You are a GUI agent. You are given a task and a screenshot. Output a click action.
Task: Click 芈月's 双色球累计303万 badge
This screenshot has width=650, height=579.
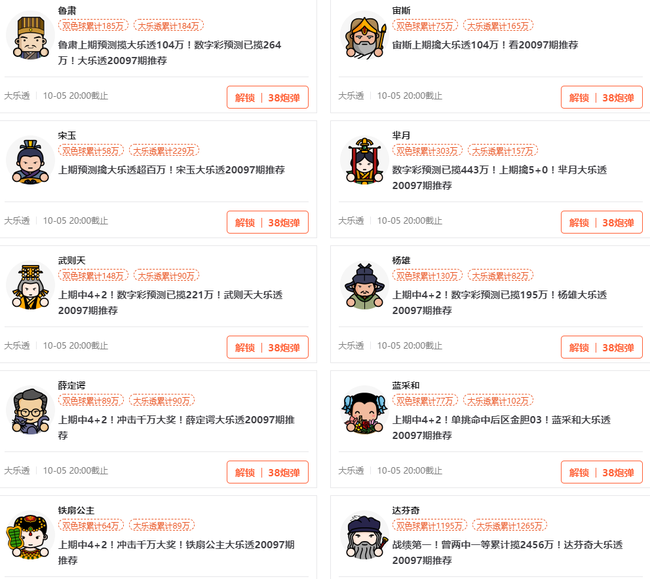coord(427,151)
